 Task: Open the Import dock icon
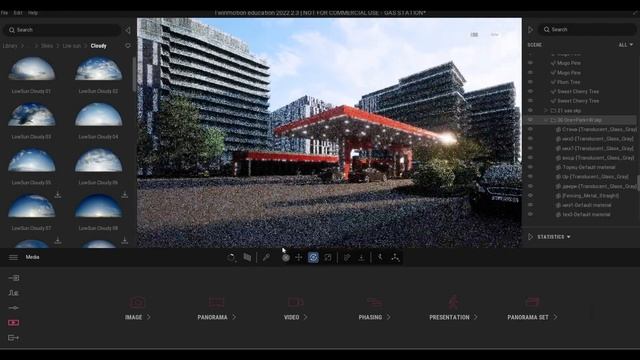13,278
